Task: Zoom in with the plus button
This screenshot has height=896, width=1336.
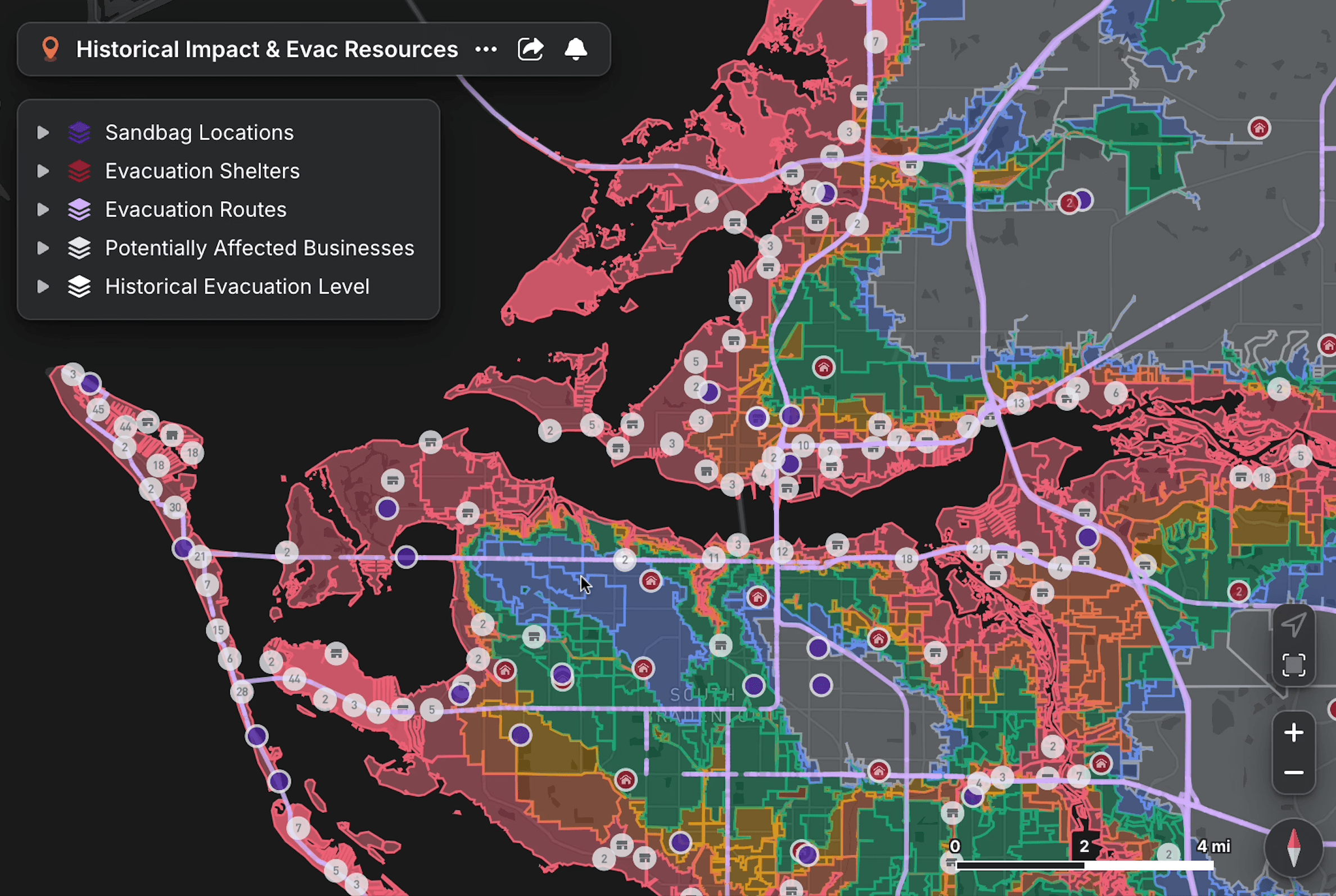Action: 1293,732
